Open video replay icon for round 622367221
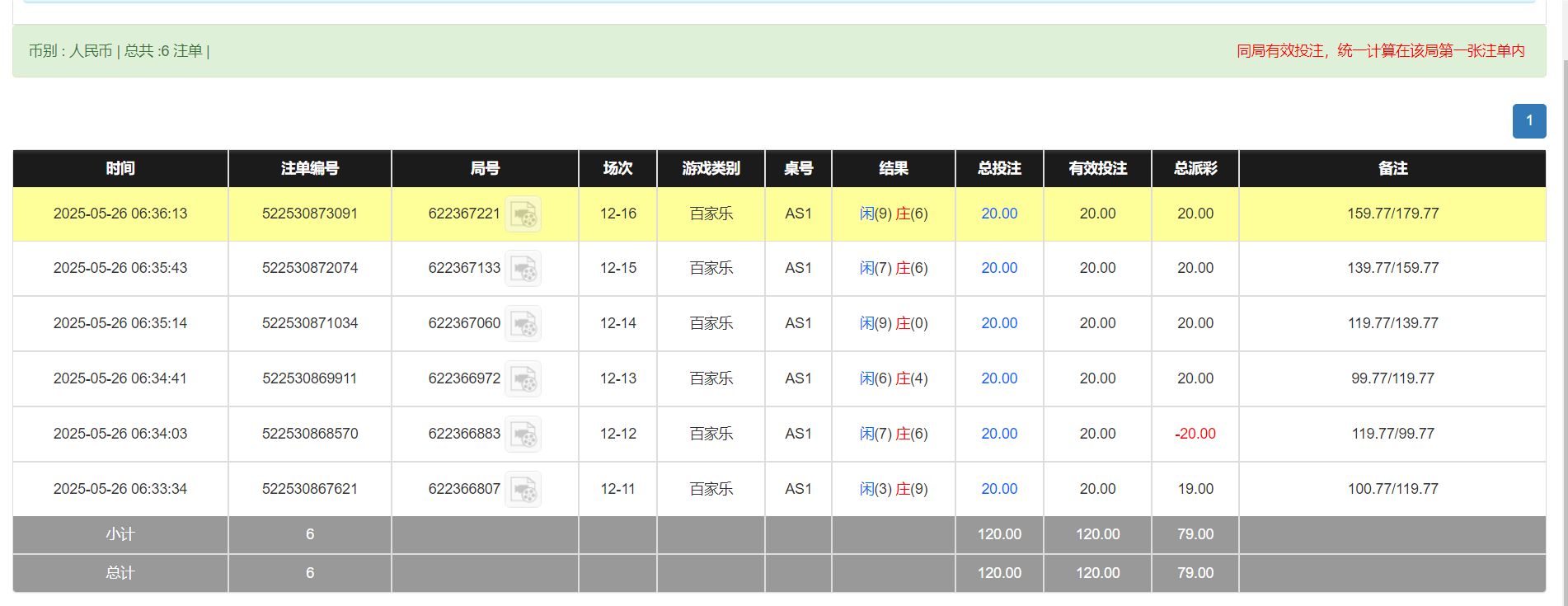The width and height of the screenshot is (1568, 606). click(x=523, y=214)
